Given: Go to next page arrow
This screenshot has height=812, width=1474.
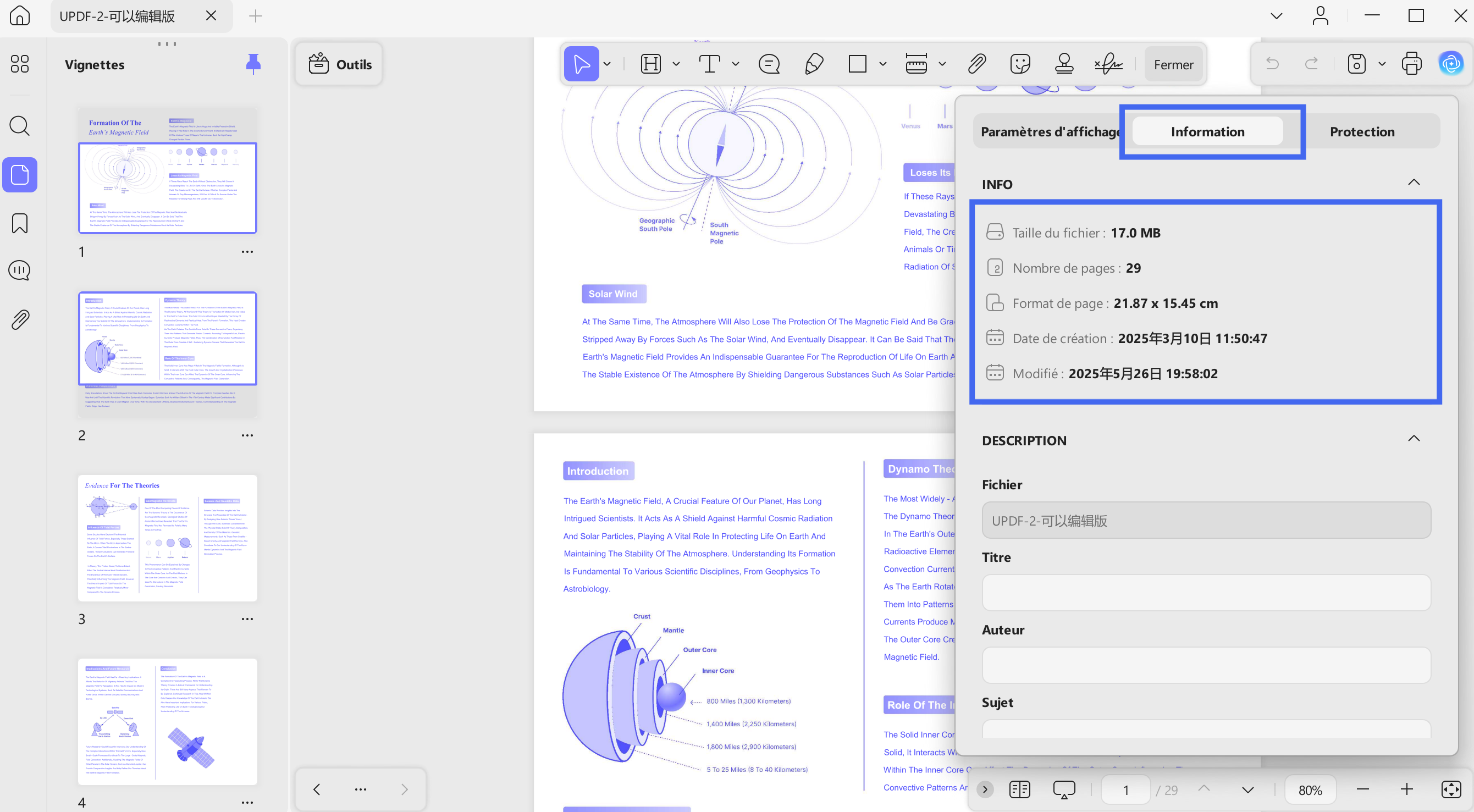Looking at the screenshot, I should click(1248, 789).
